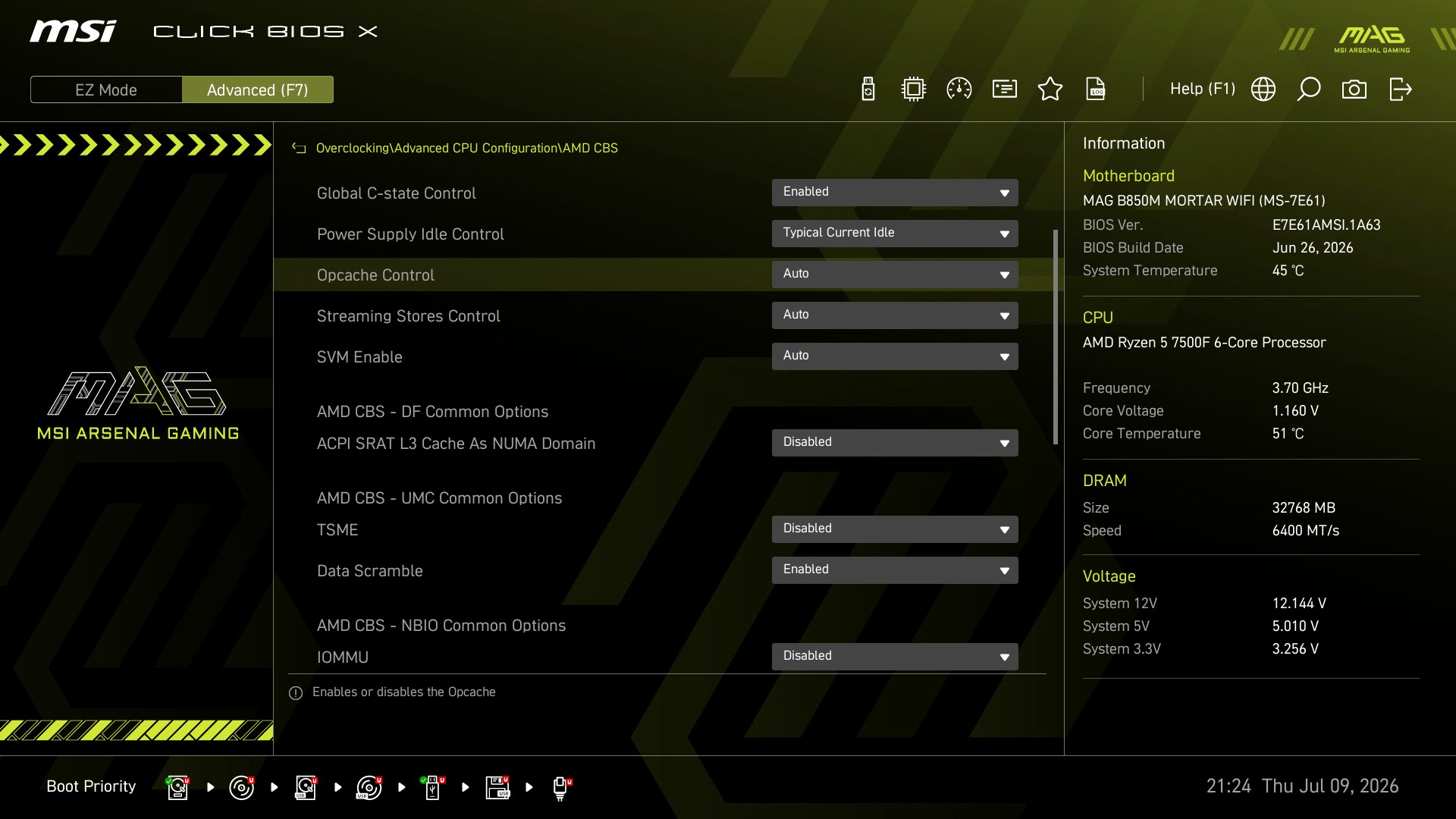Select the USB floppy boot device icon
This screenshot has height=819, width=1456.
497,787
